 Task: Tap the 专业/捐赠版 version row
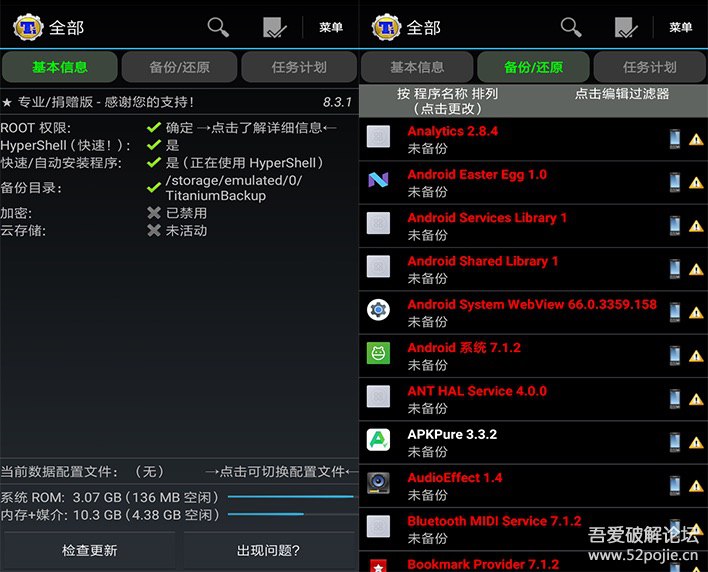[177, 102]
